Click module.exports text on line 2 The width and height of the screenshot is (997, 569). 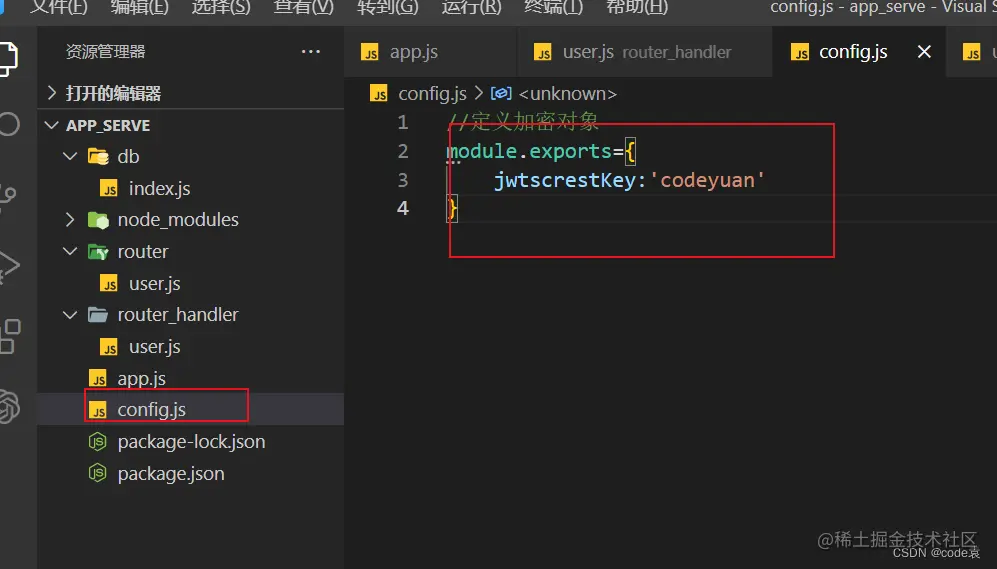point(529,151)
